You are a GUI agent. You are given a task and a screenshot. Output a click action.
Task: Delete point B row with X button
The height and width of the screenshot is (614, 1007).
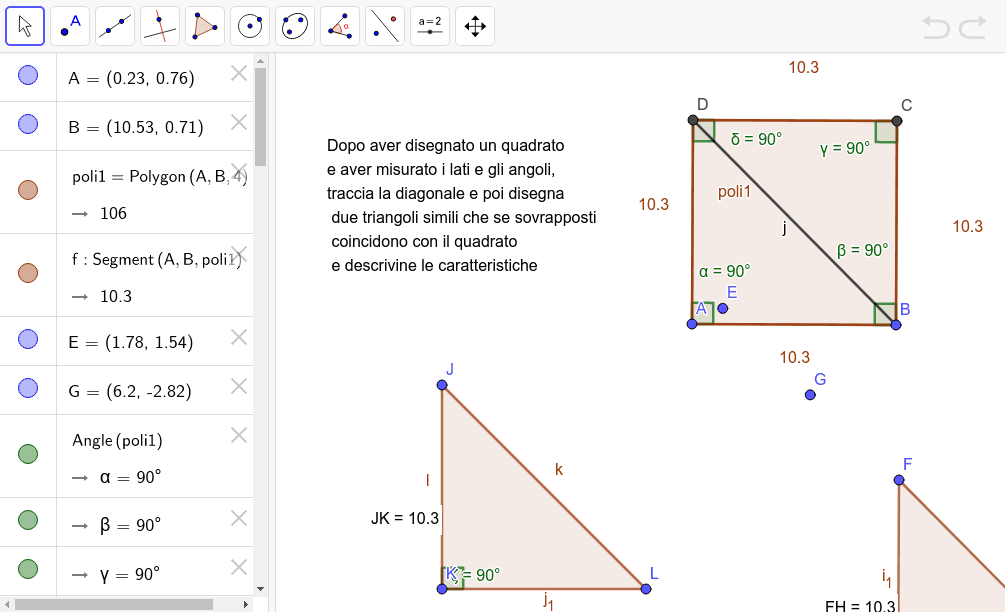239,122
